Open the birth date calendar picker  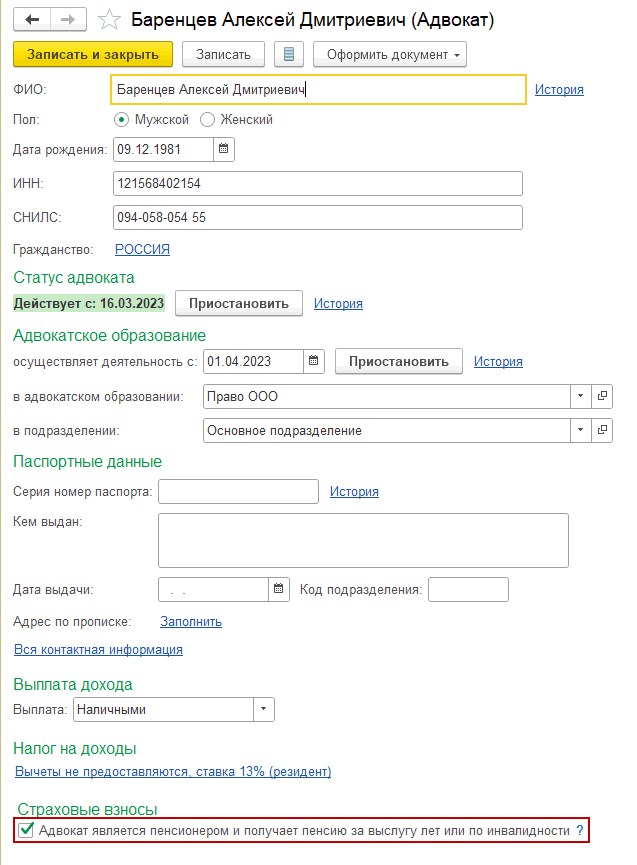(224, 150)
